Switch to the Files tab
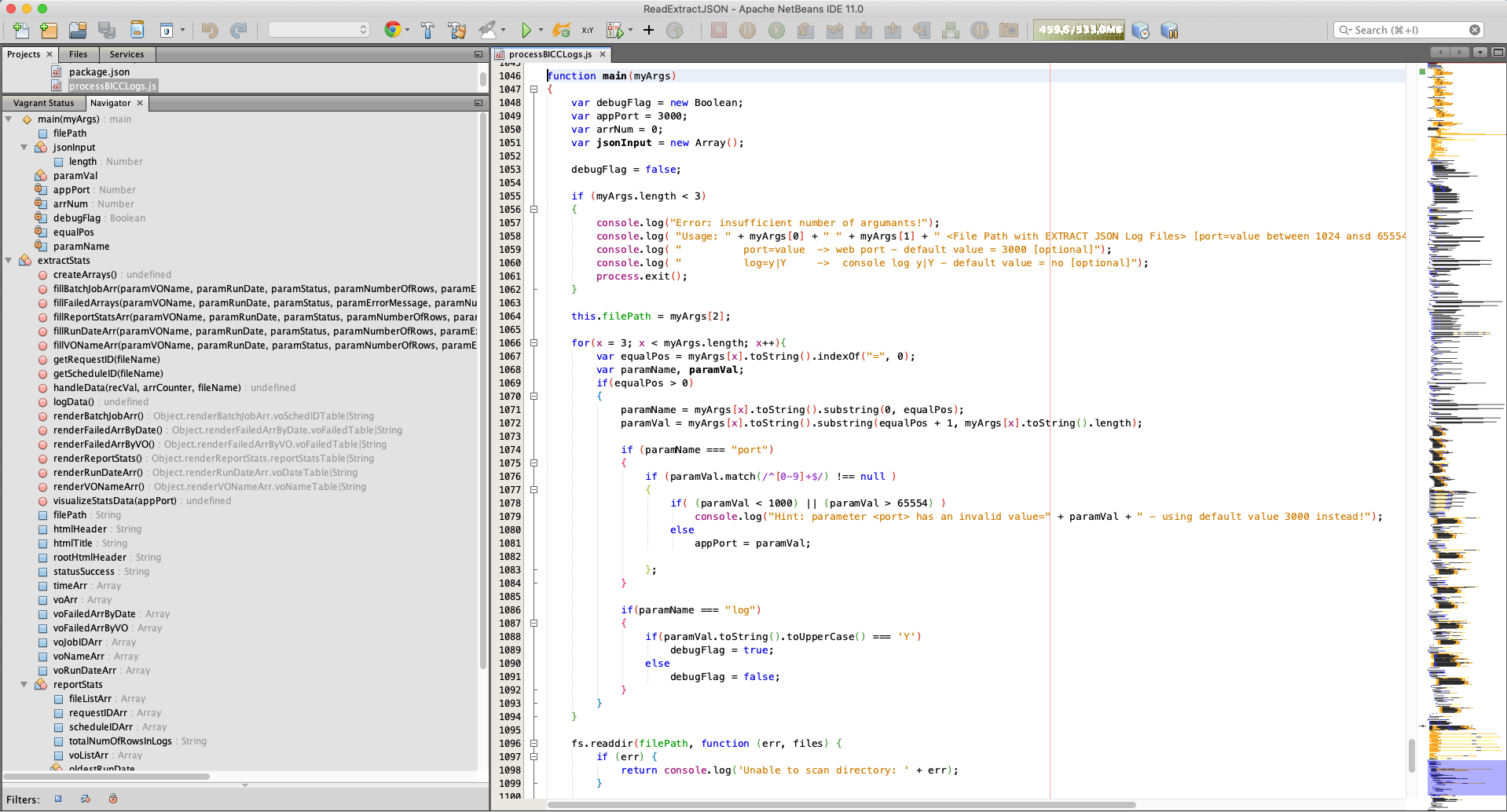 pos(78,54)
